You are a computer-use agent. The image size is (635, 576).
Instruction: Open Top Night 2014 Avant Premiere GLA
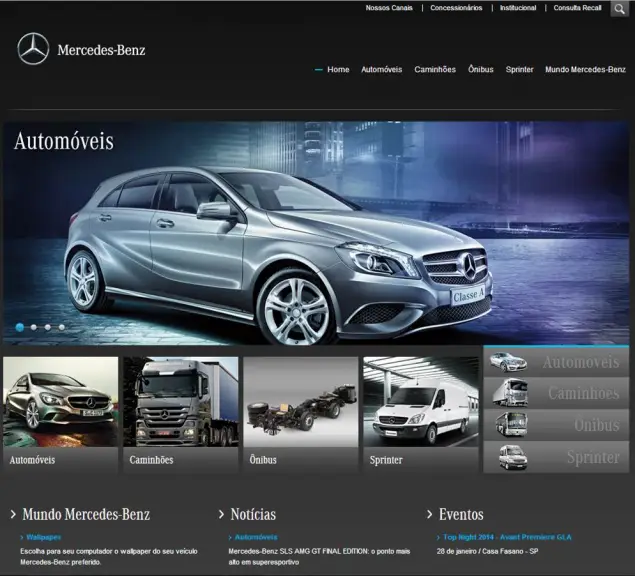507,537
